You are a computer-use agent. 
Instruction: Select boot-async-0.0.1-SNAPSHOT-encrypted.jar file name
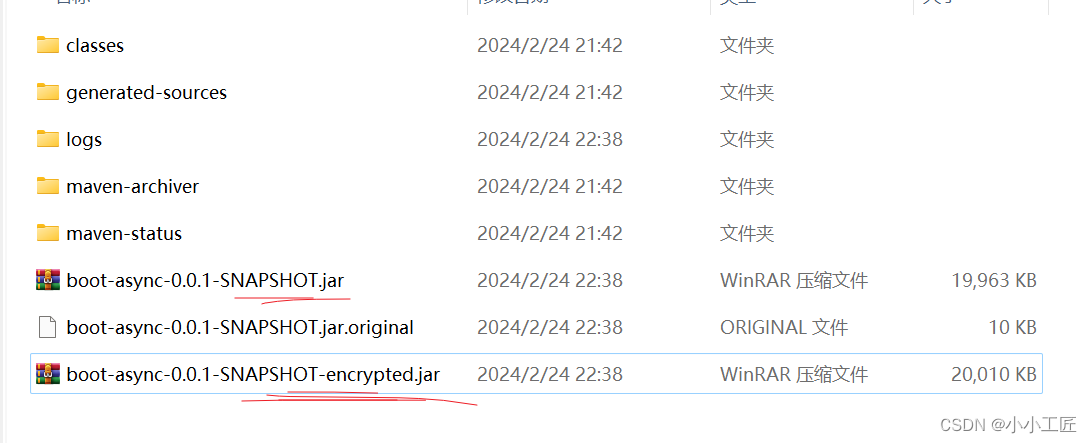pos(253,375)
